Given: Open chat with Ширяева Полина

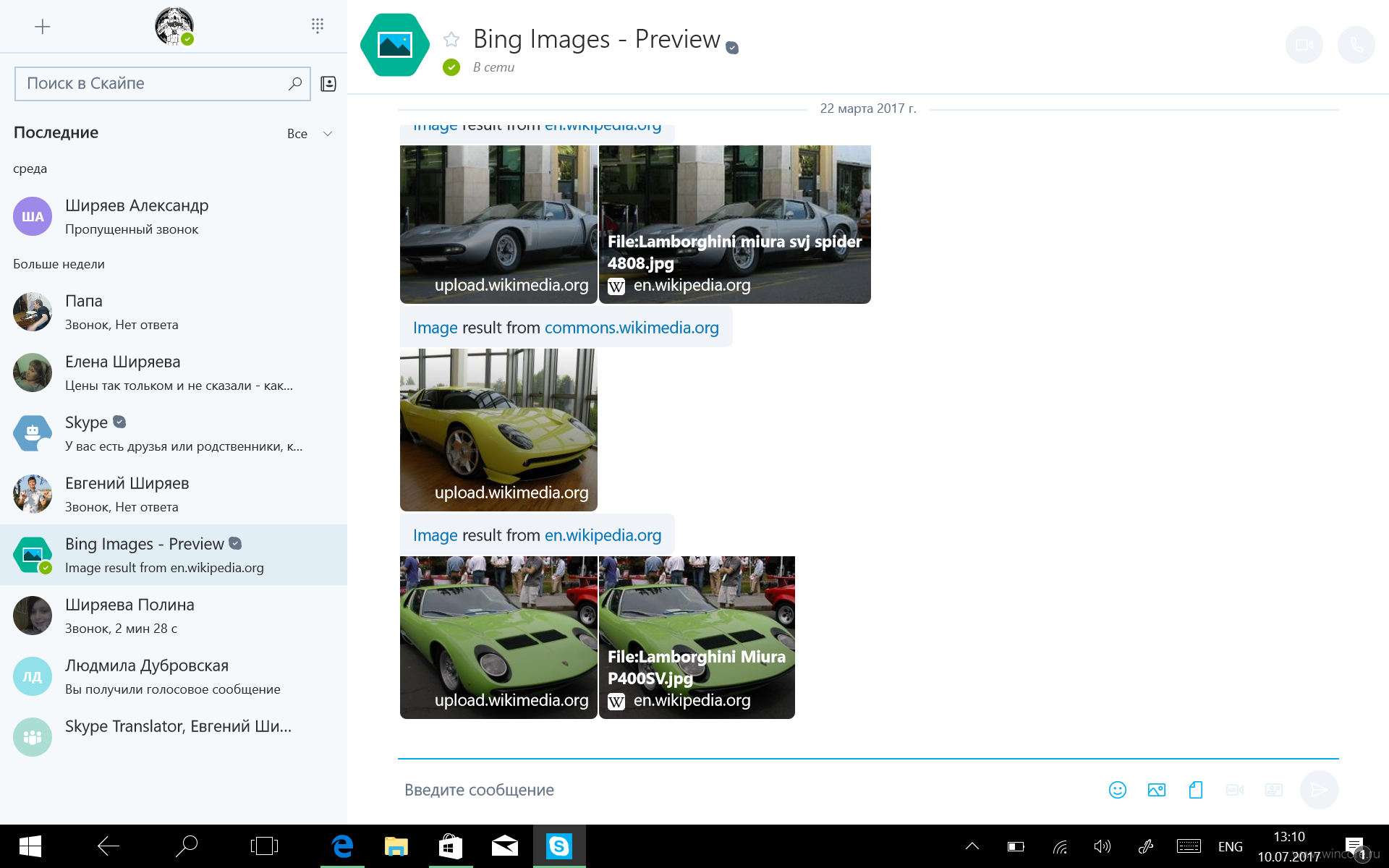Looking at the screenshot, I should click(174, 616).
